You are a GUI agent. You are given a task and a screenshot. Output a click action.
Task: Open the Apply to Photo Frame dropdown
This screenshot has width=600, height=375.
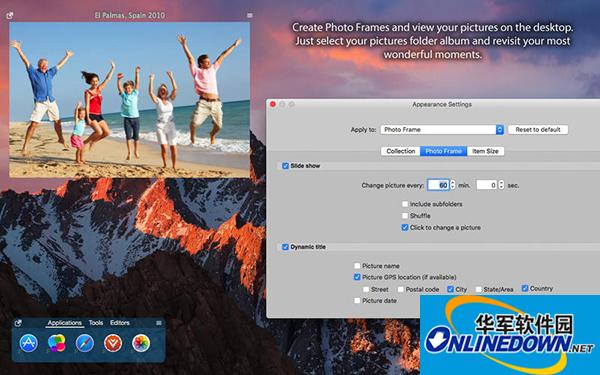(442, 130)
